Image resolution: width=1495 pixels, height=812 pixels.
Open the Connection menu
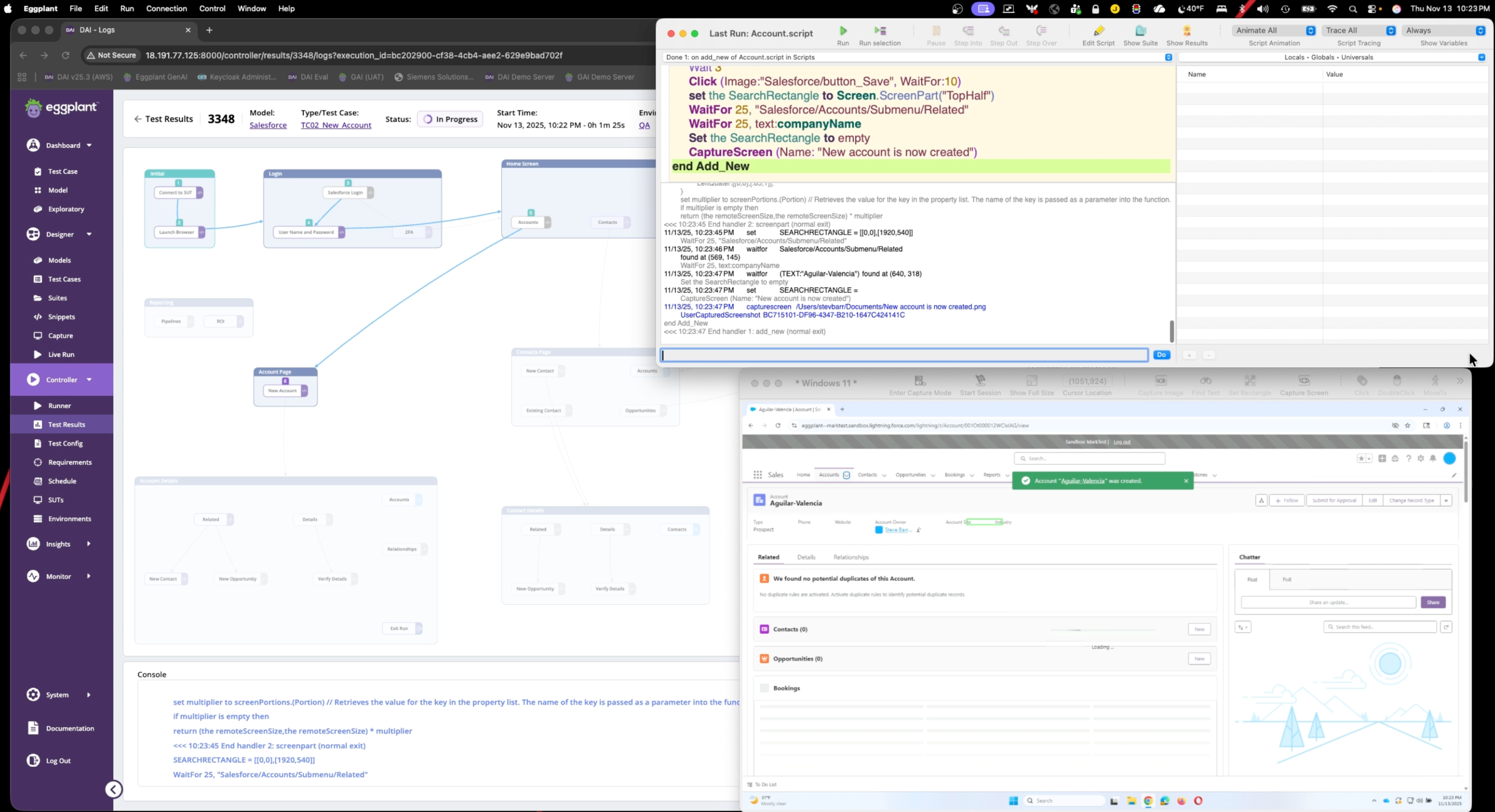[x=167, y=9]
